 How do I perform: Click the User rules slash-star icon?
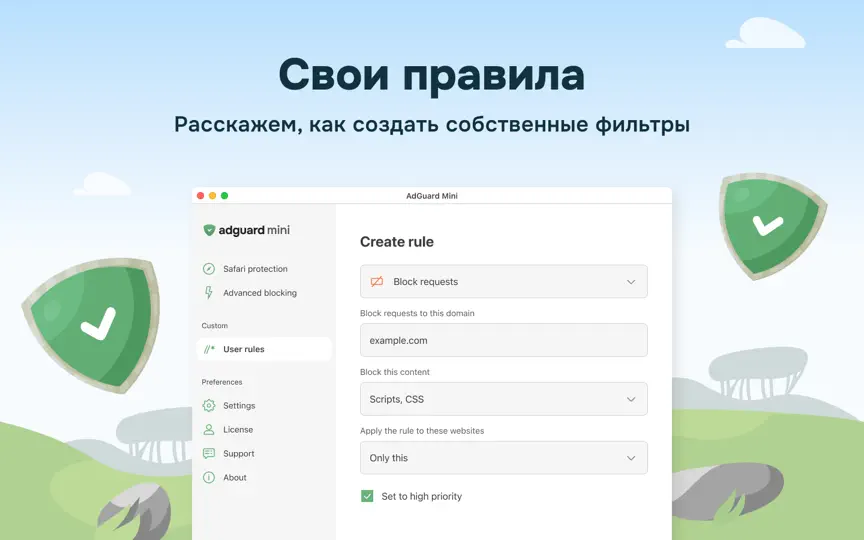point(209,349)
